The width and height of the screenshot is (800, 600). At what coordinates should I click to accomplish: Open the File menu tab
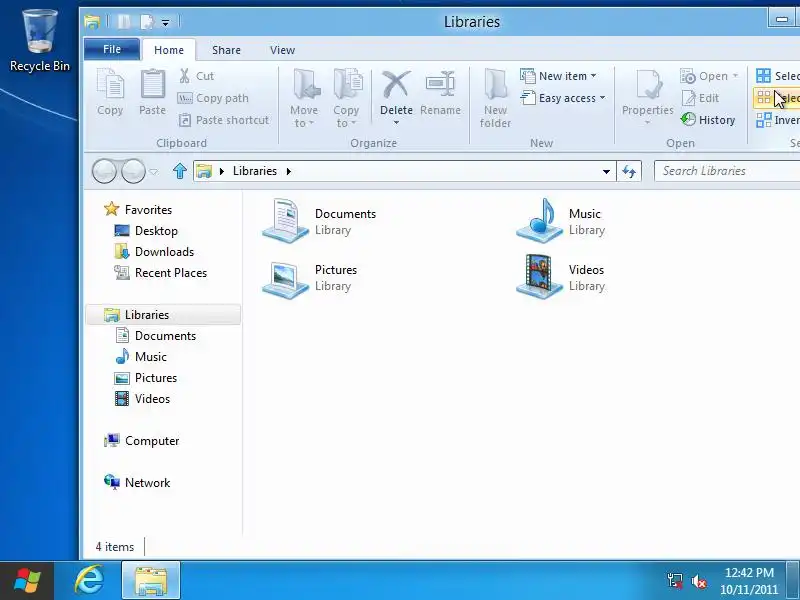112,49
